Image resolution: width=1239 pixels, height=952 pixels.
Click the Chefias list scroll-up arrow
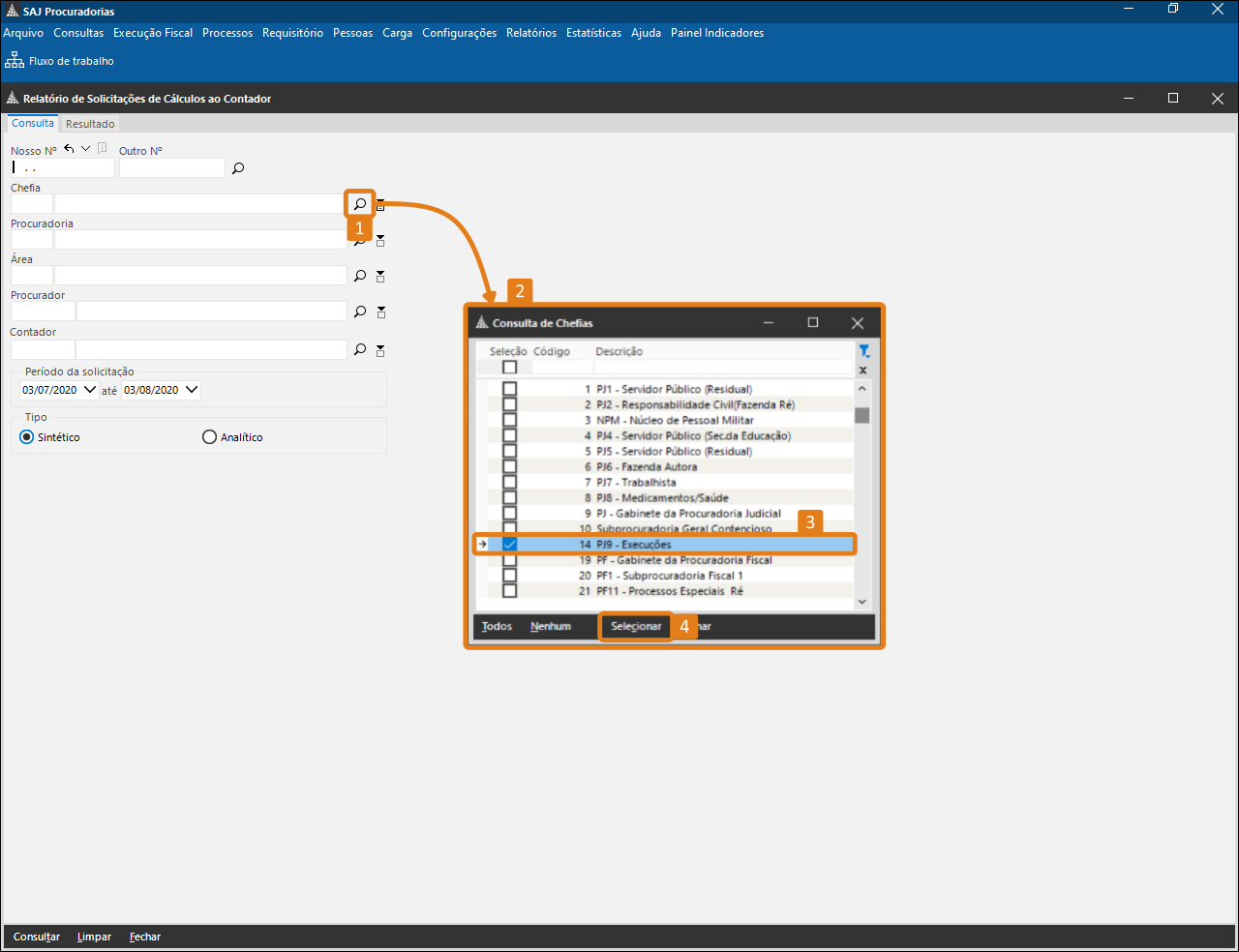[x=862, y=388]
